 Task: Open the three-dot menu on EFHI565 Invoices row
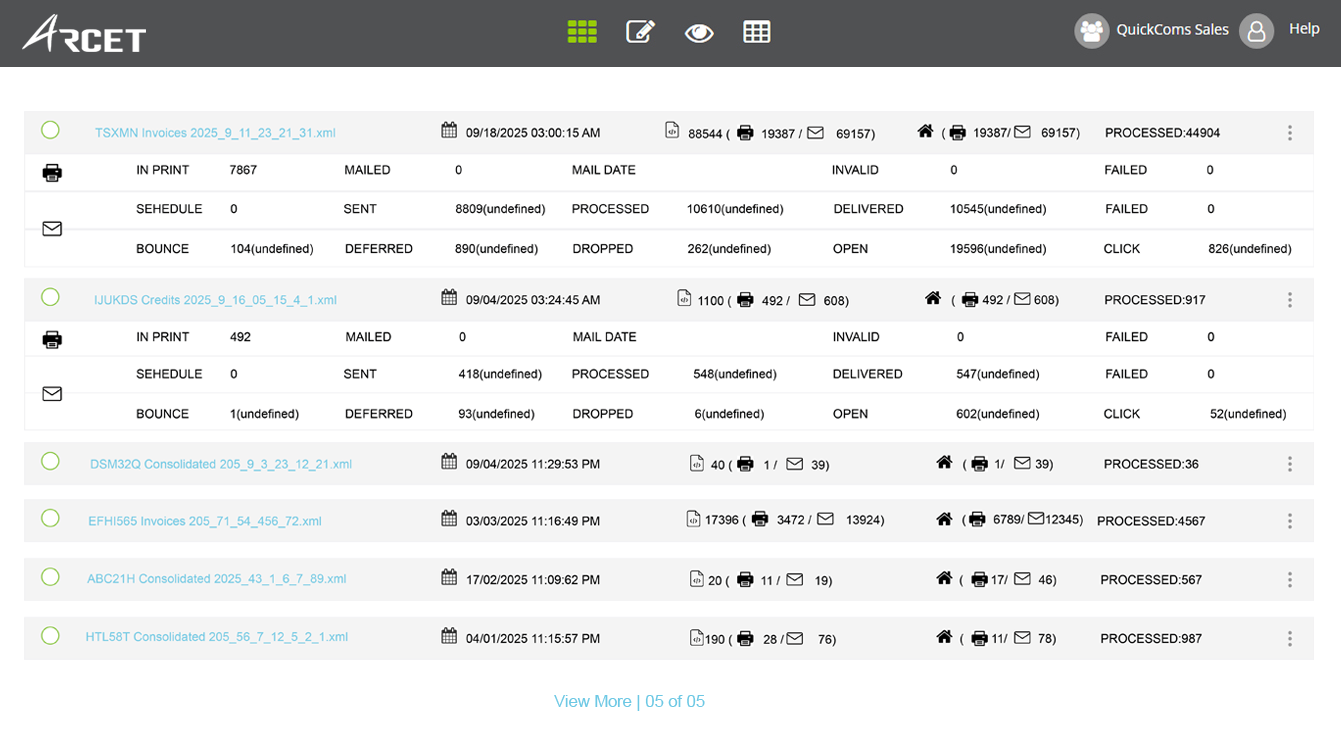point(1289,520)
